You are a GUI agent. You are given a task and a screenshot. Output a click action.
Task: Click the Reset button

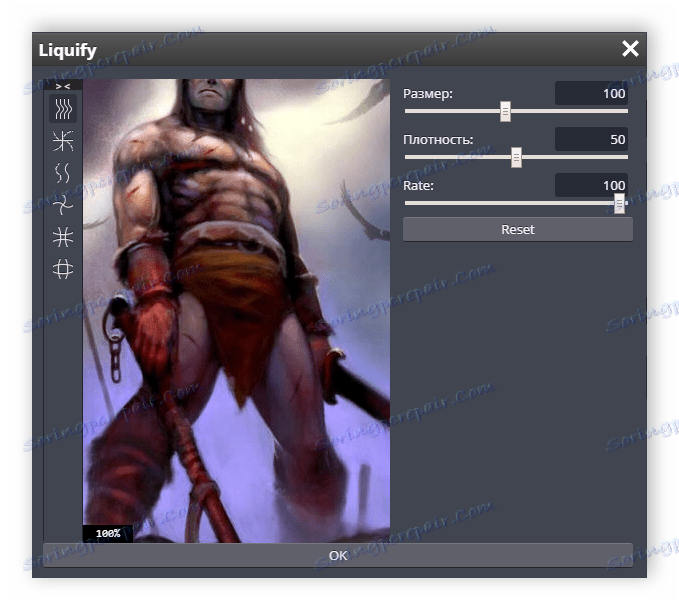click(517, 229)
